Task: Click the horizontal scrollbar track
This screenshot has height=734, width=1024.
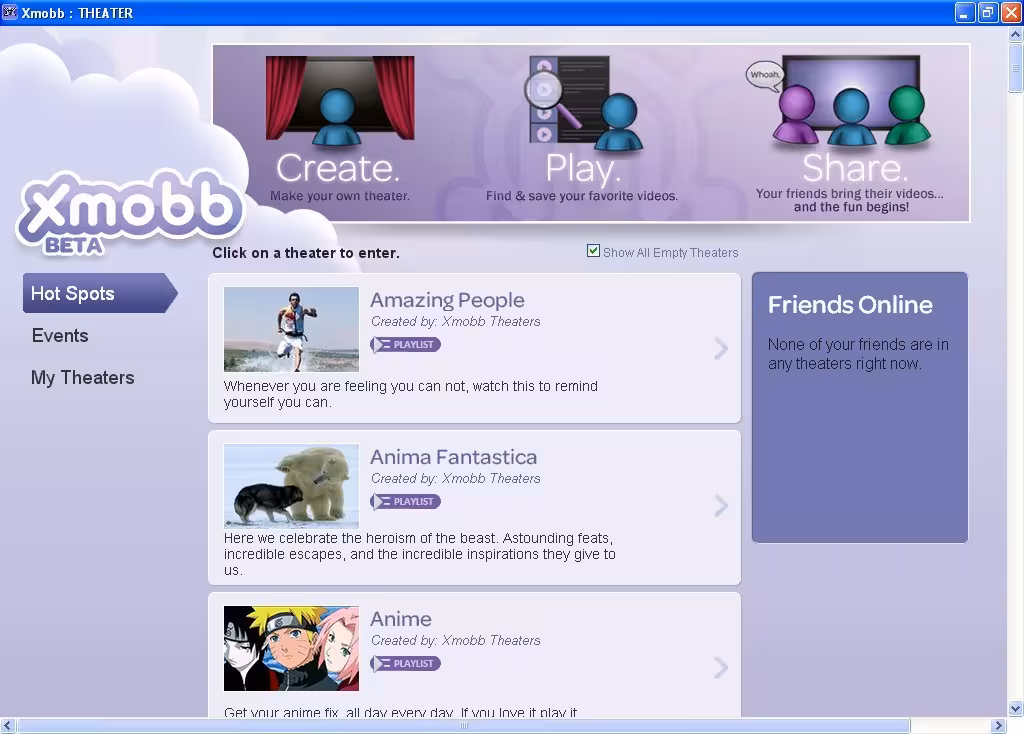Action: [960, 726]
